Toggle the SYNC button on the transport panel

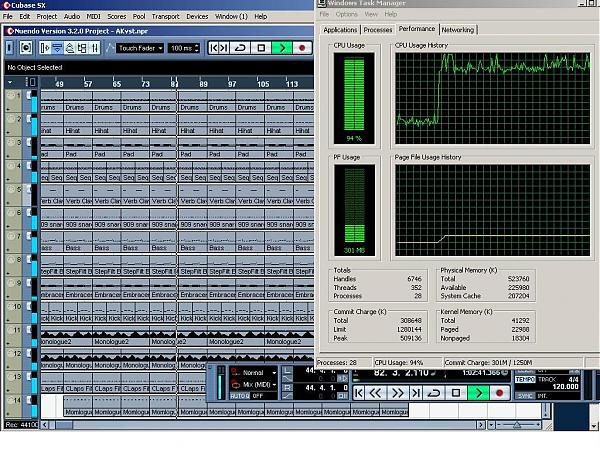[x=525, y=394]
